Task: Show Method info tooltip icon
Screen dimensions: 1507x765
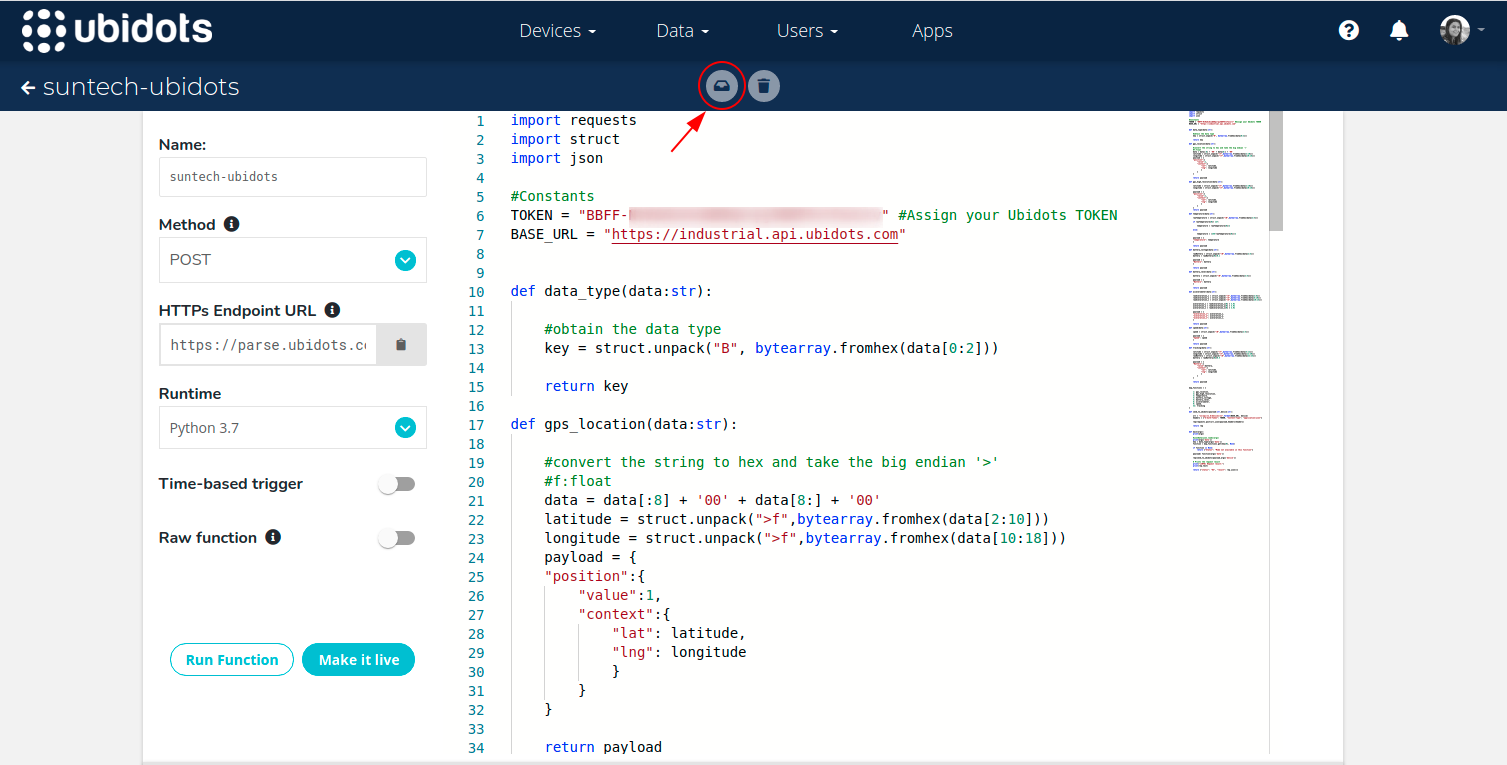Action: pyautogui.click(x=231, y=224)
